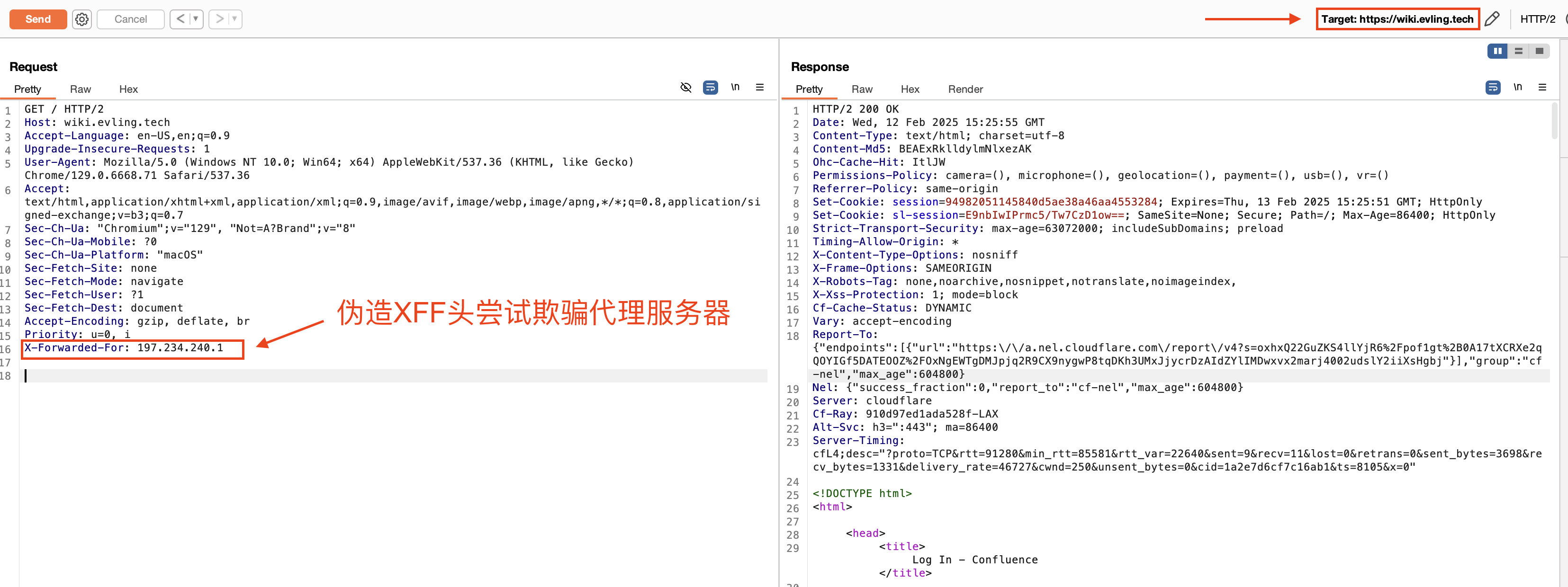Edit target with the pencil icon
1568x587 pixels.
point(1492,19)
